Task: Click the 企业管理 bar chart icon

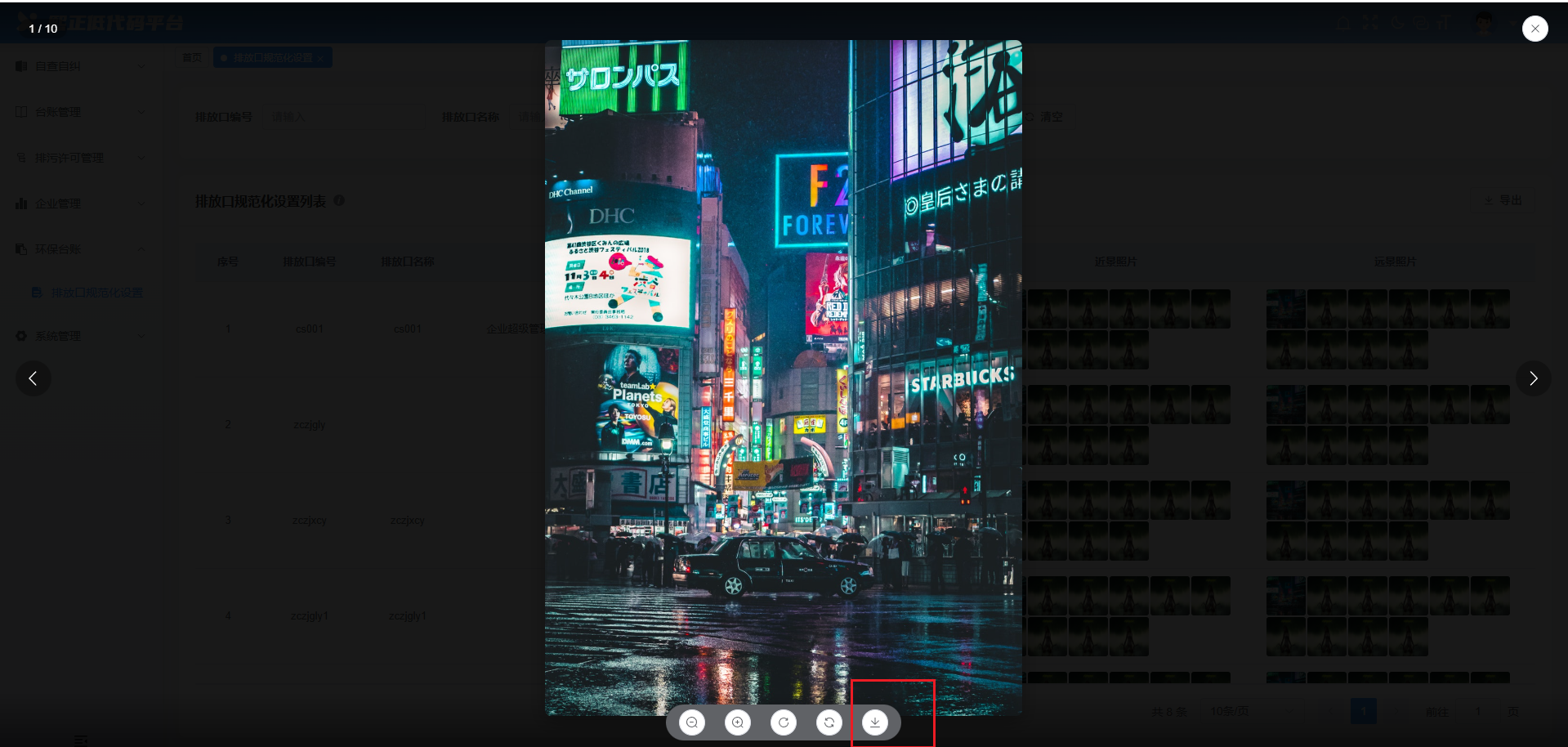Action: pos(21,204)
